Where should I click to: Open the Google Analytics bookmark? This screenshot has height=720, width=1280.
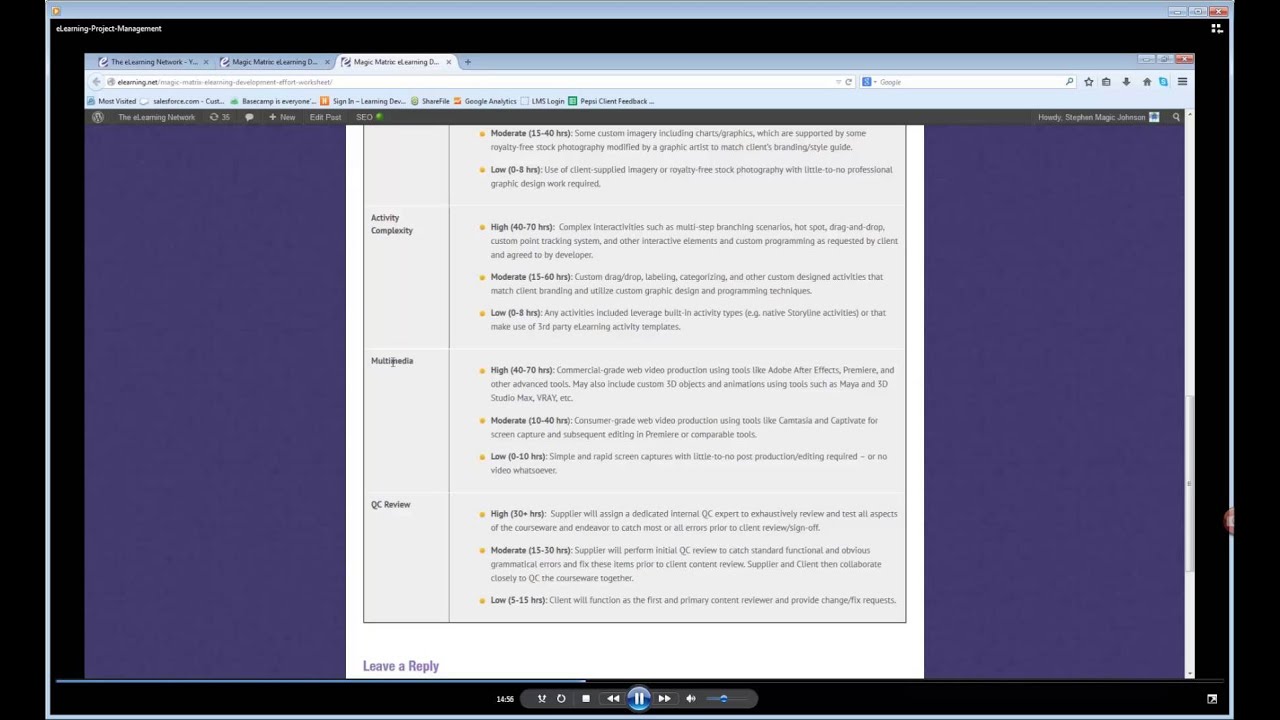coord(485,101)
